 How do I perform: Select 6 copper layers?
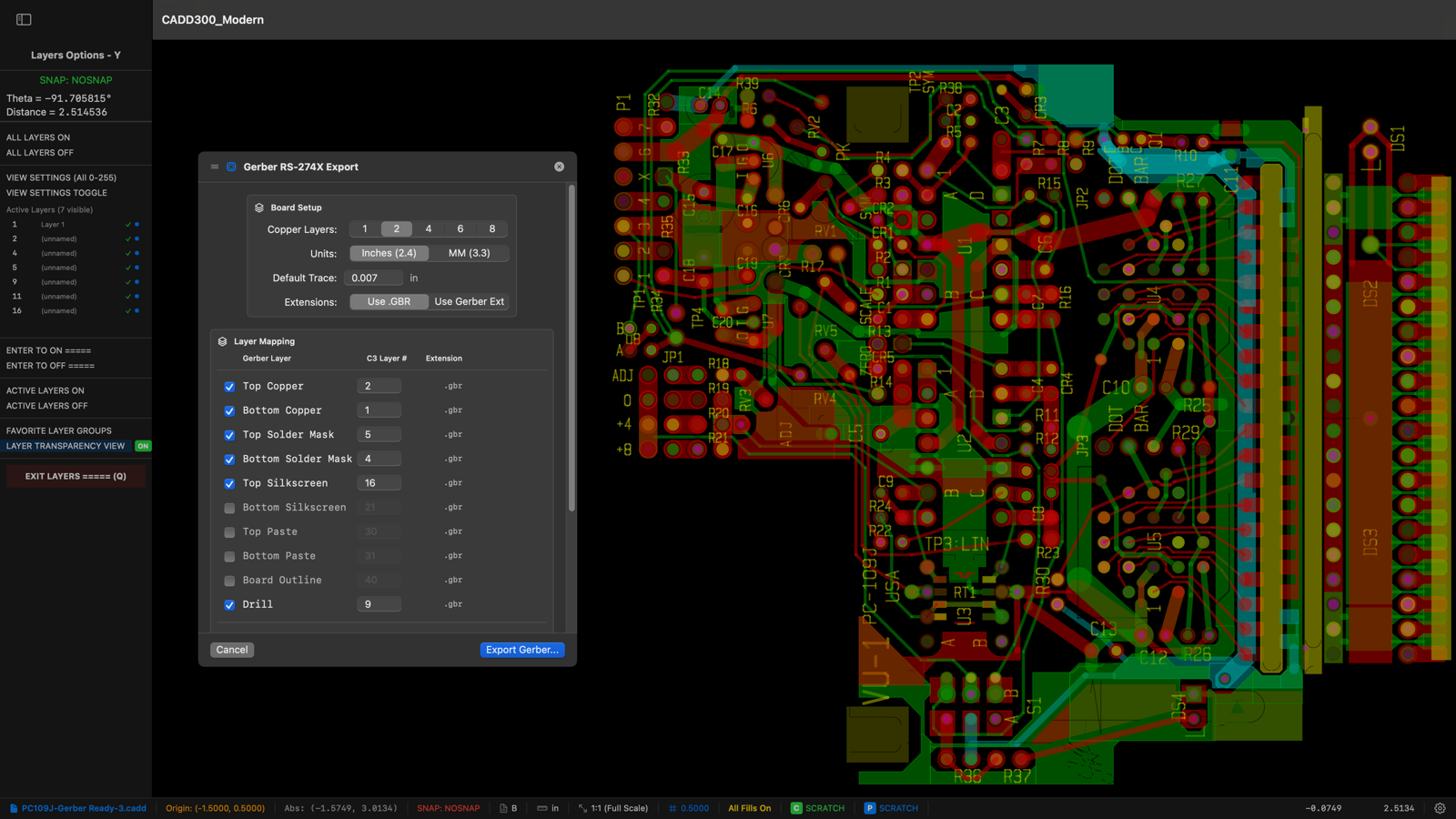(x=460, y=229)
